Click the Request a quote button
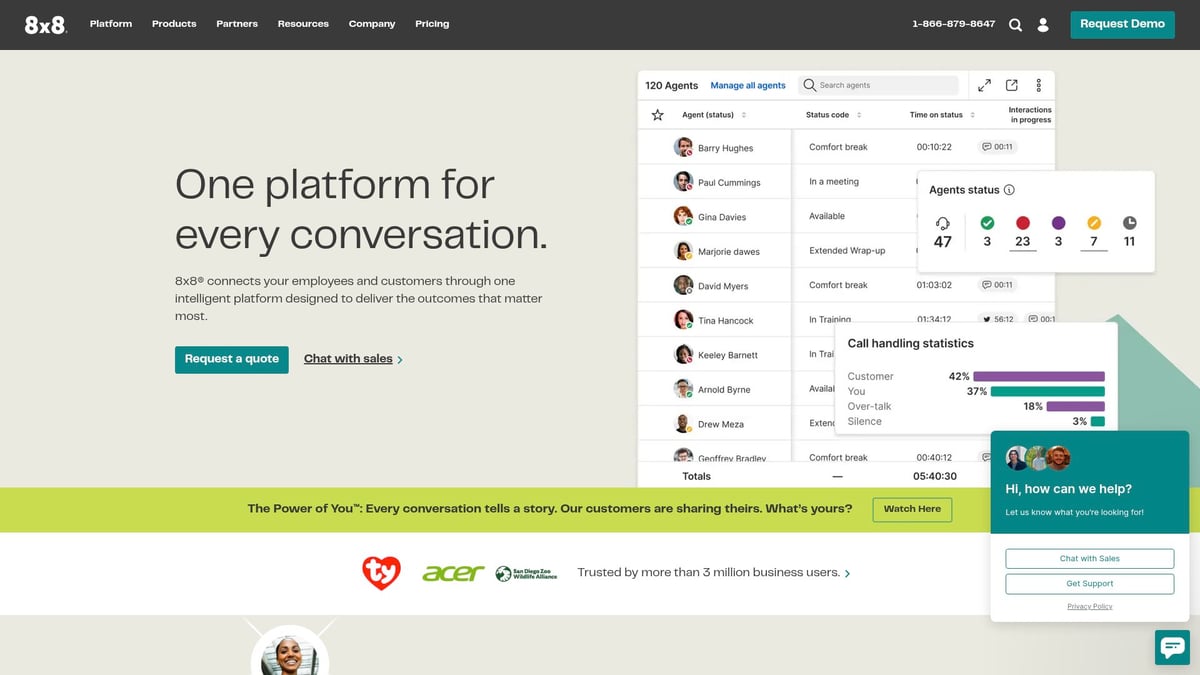 231,359
